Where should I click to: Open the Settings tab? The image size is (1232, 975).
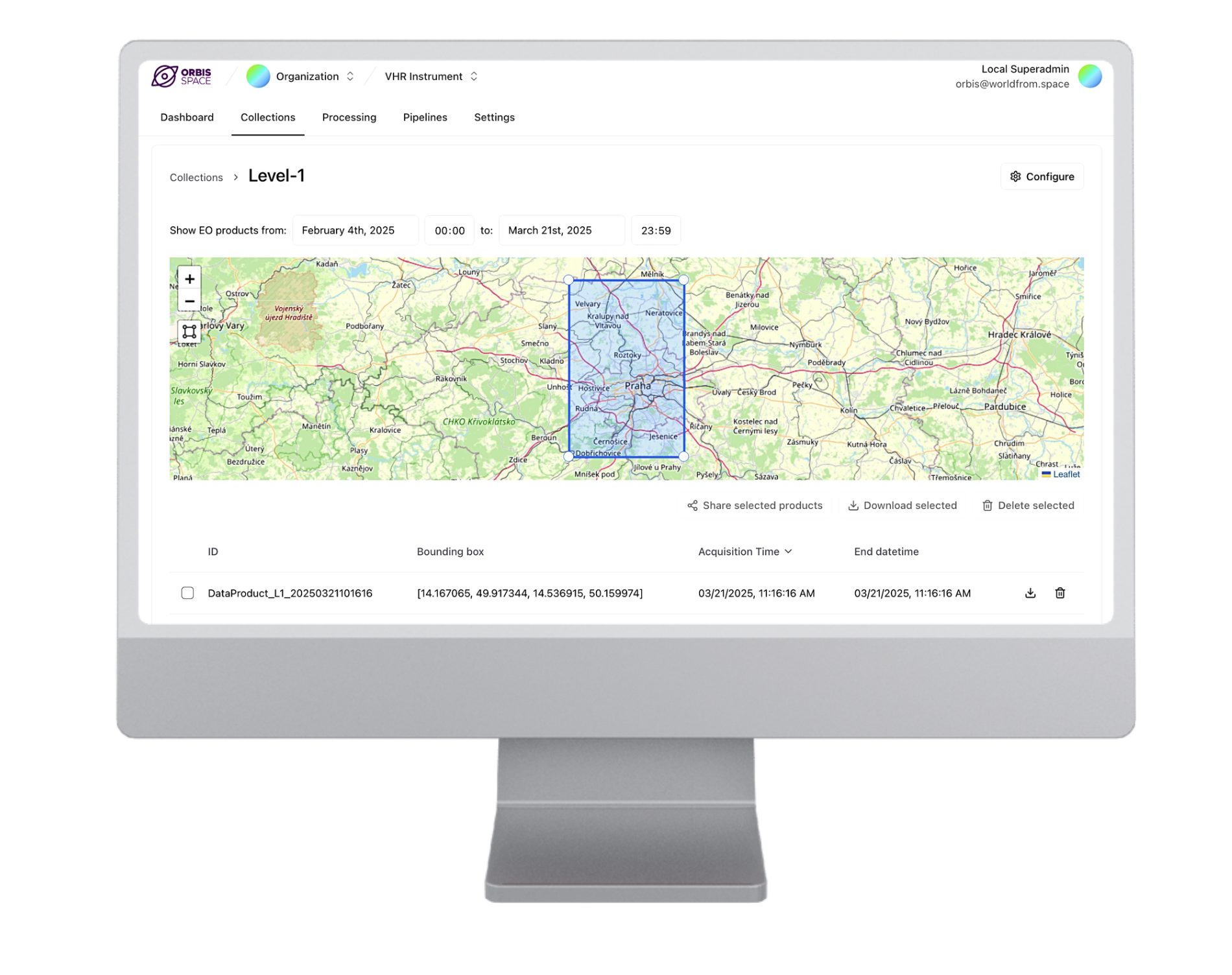click(494, 117)
